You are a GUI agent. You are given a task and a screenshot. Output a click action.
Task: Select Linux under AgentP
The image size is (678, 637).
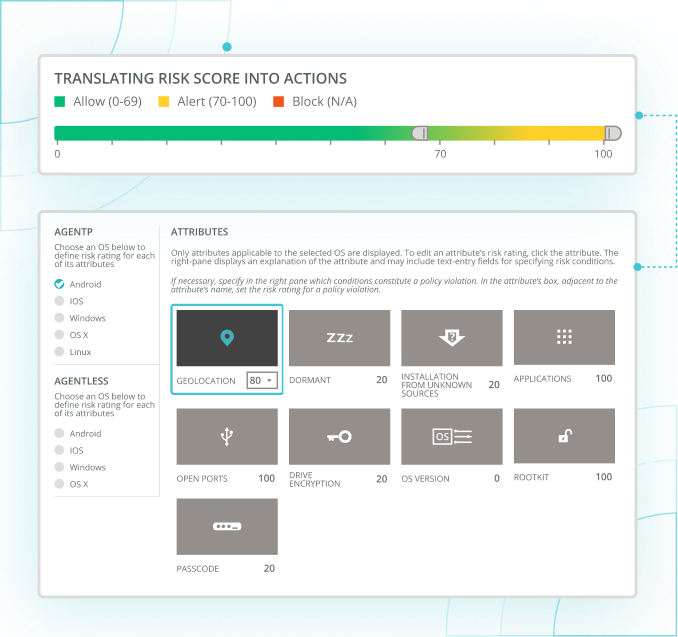pos(60,352)
